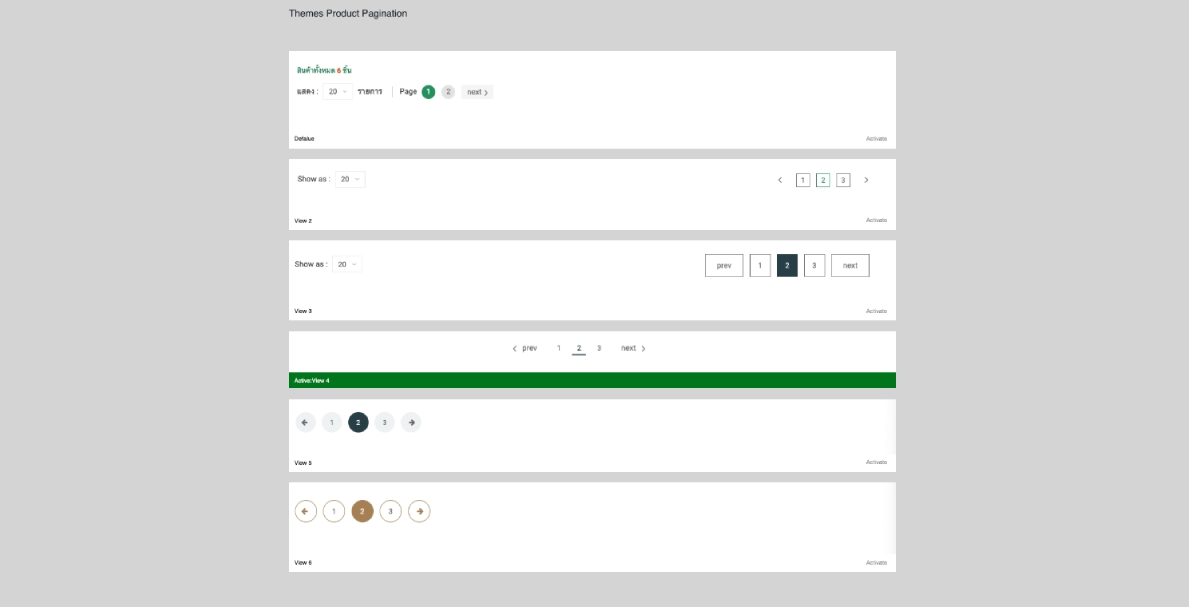
Task: Click the dark round right arrow in View 5
Action: coord(411,422)
